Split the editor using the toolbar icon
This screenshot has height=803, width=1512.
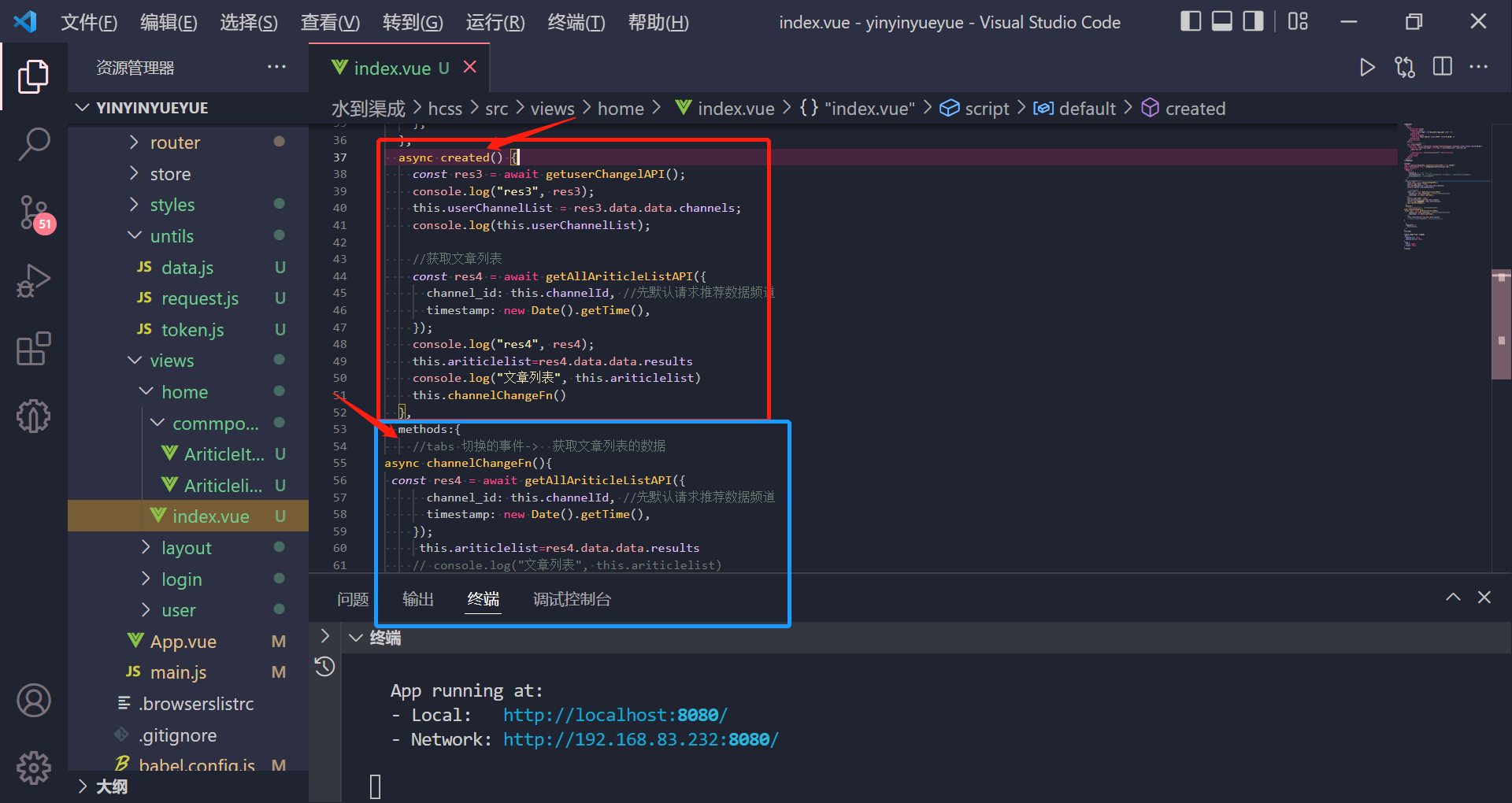1443,68
